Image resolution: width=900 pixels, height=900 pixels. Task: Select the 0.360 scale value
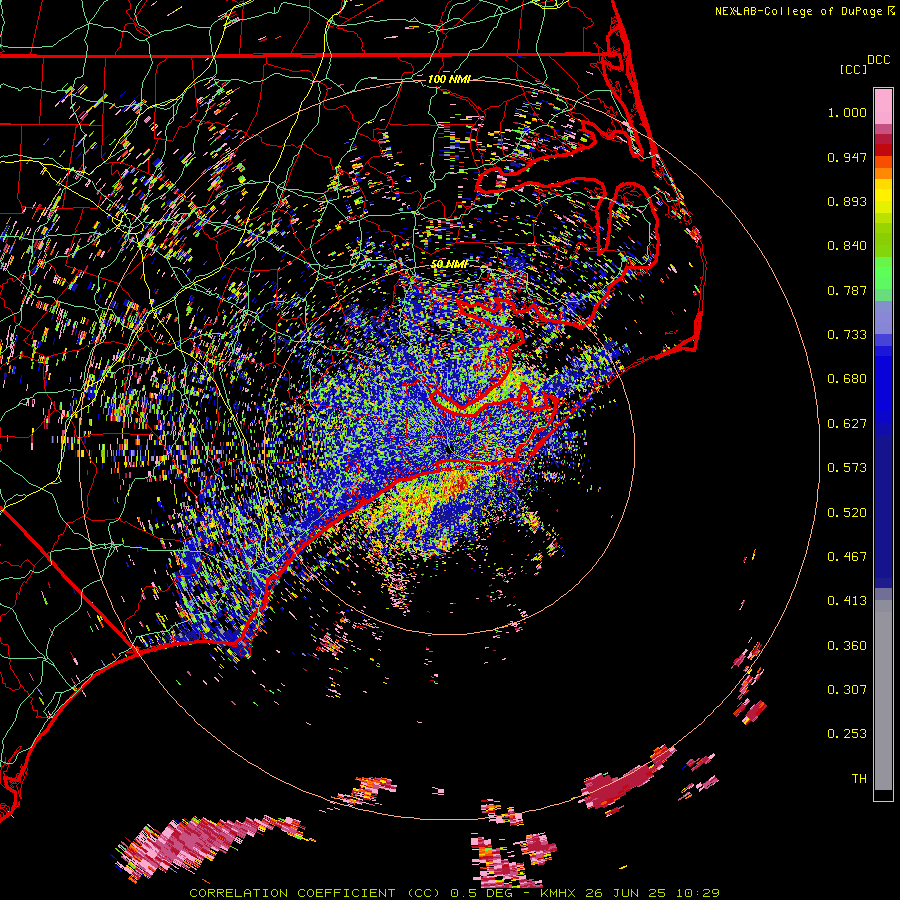847,646
